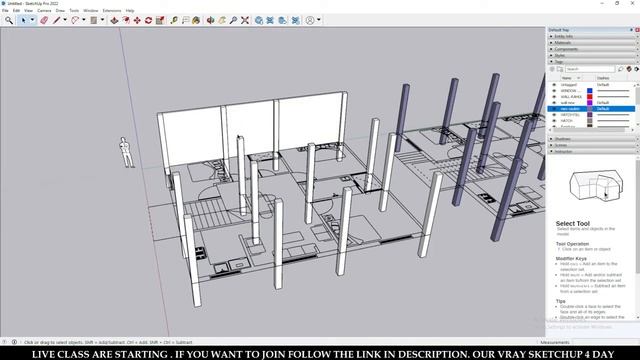
Task: Click blue color swatch of WINDOW tag
Action: 589,91
